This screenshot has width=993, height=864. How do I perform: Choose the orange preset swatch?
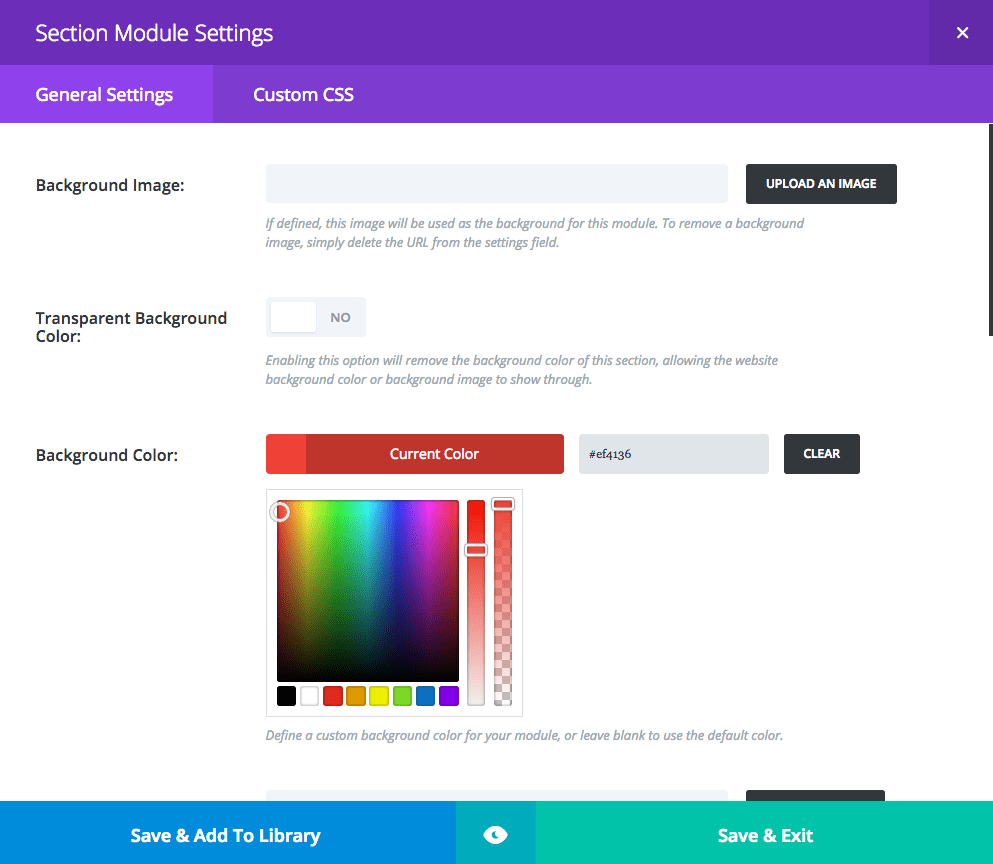pyautogui.click(x=356, y=696)
